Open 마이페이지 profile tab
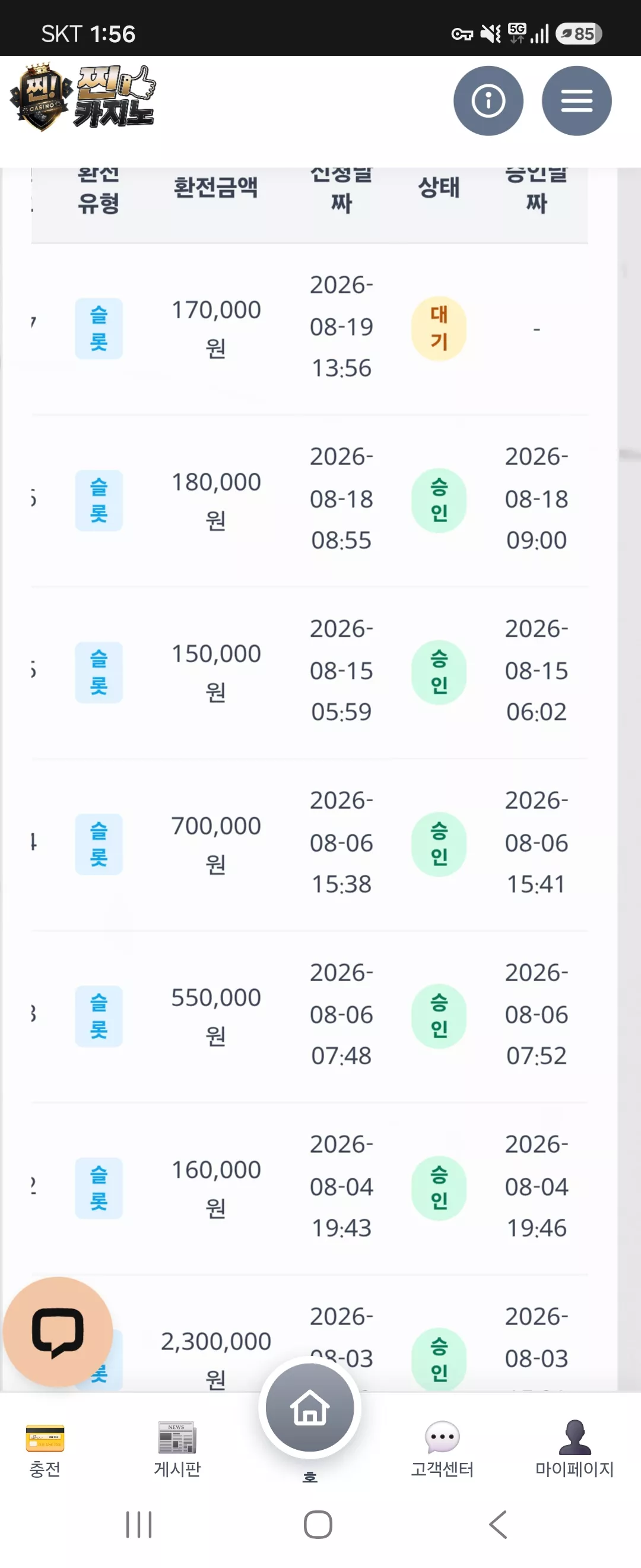 (x=574, y=1449)
